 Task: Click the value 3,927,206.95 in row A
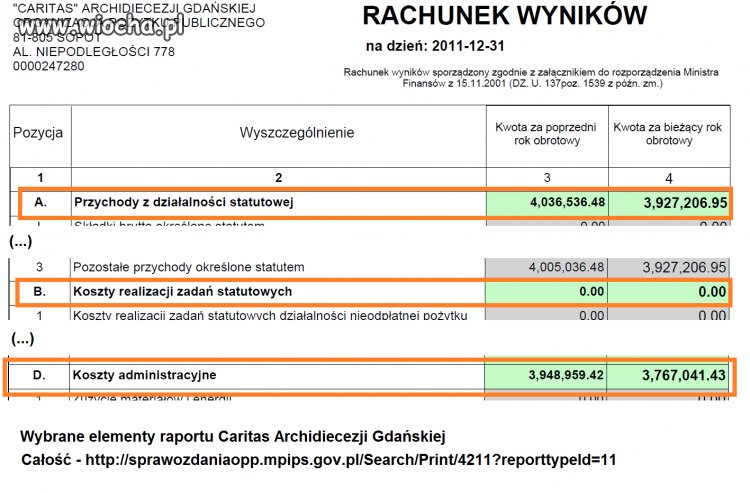click(685, 203)
